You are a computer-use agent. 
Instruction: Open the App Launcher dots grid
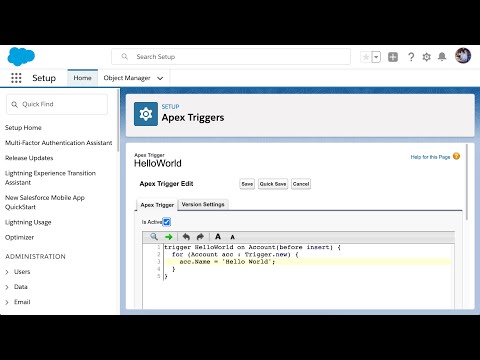(16, 78)
